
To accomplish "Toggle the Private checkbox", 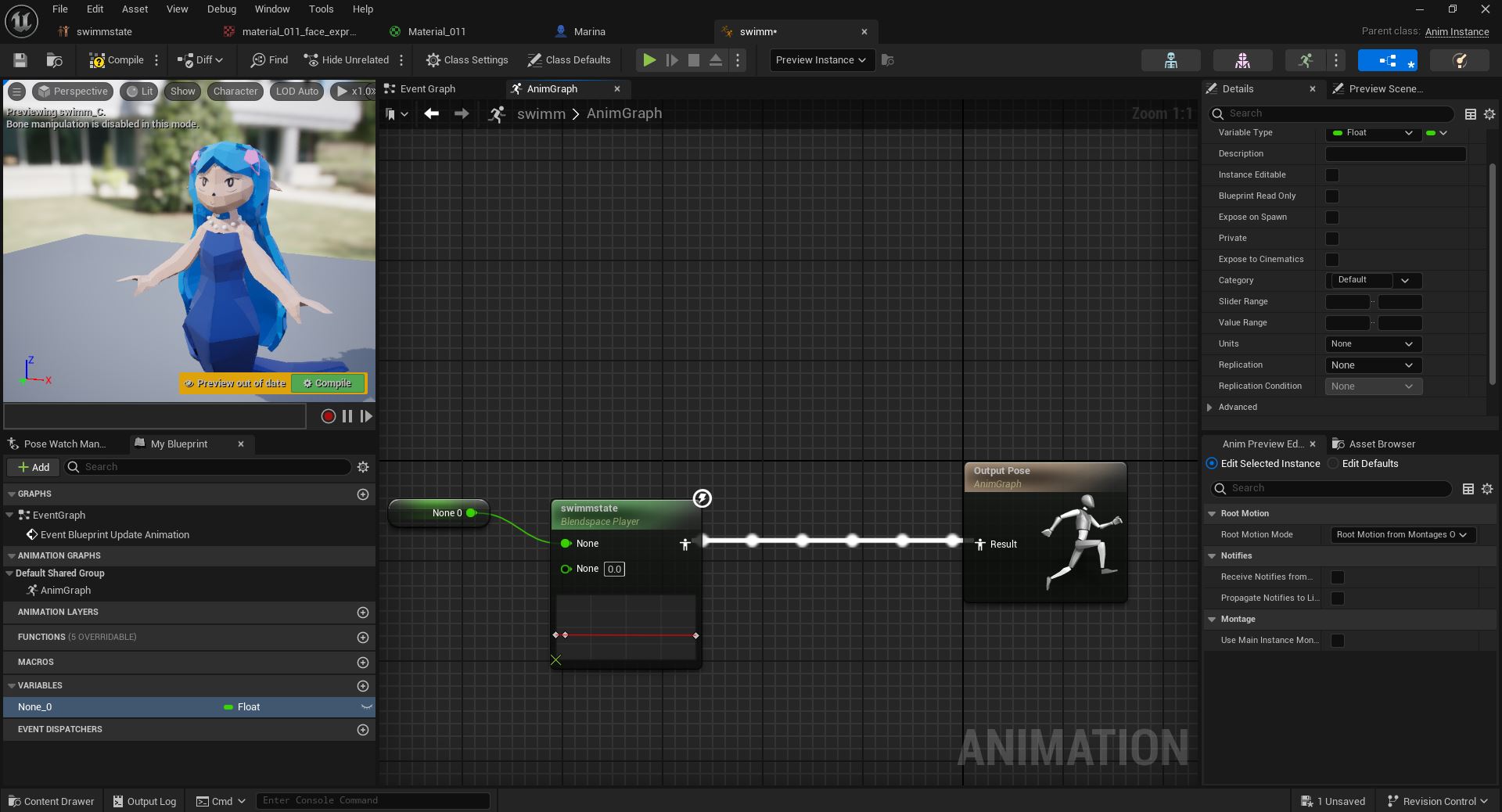I will tap(1332, 239).
